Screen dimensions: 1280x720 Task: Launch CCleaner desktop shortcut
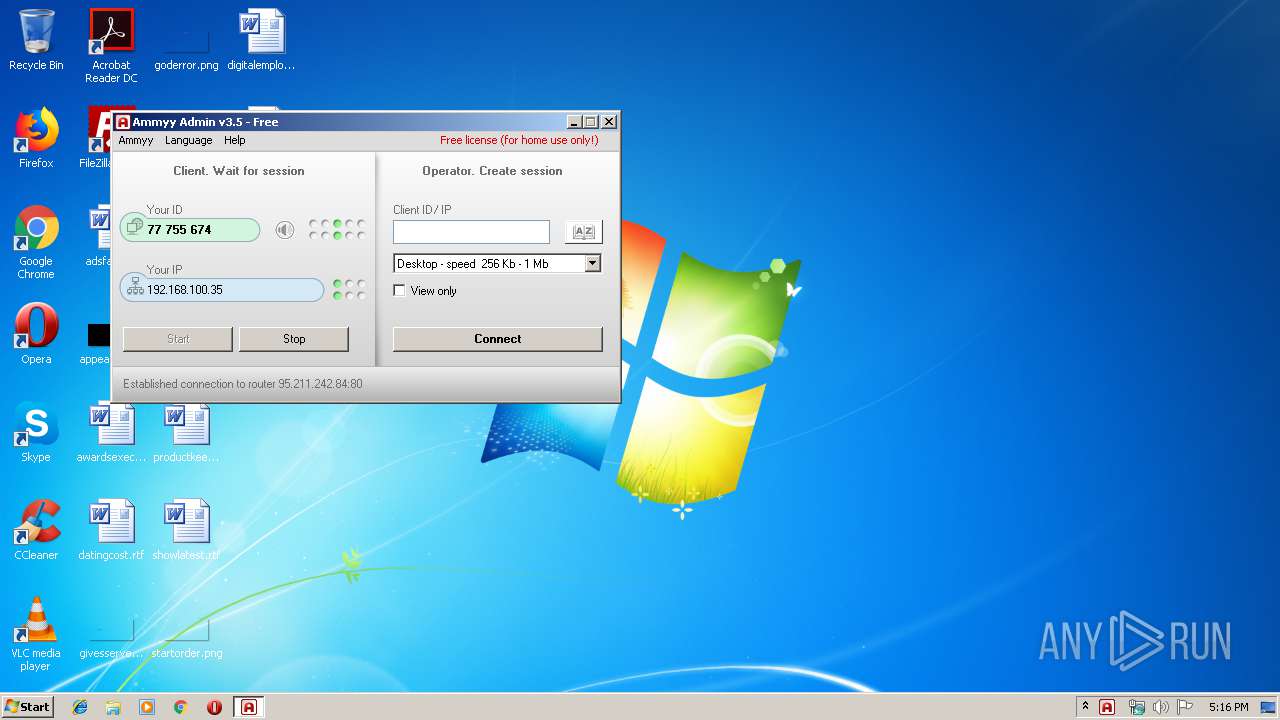click(36, 530)
